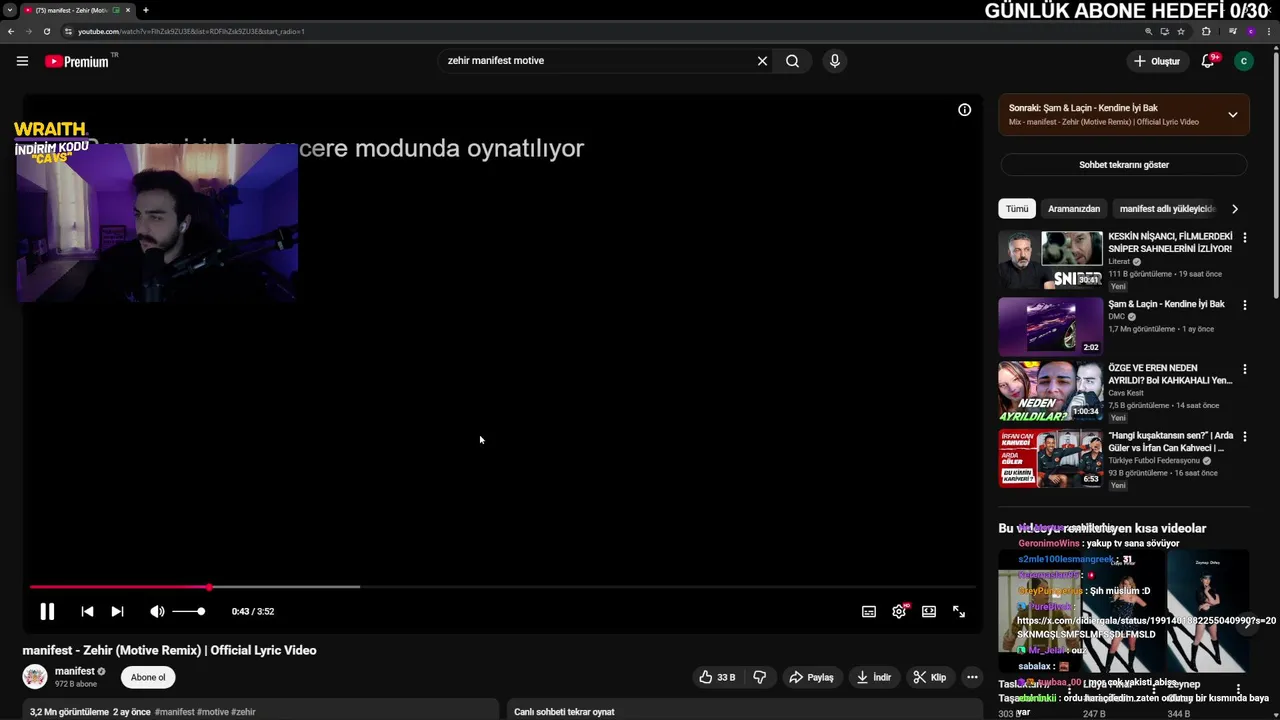Click Literat channel name under sniper video
The height and width of the screenshot is (720, 1280).
pos(1119,262)
